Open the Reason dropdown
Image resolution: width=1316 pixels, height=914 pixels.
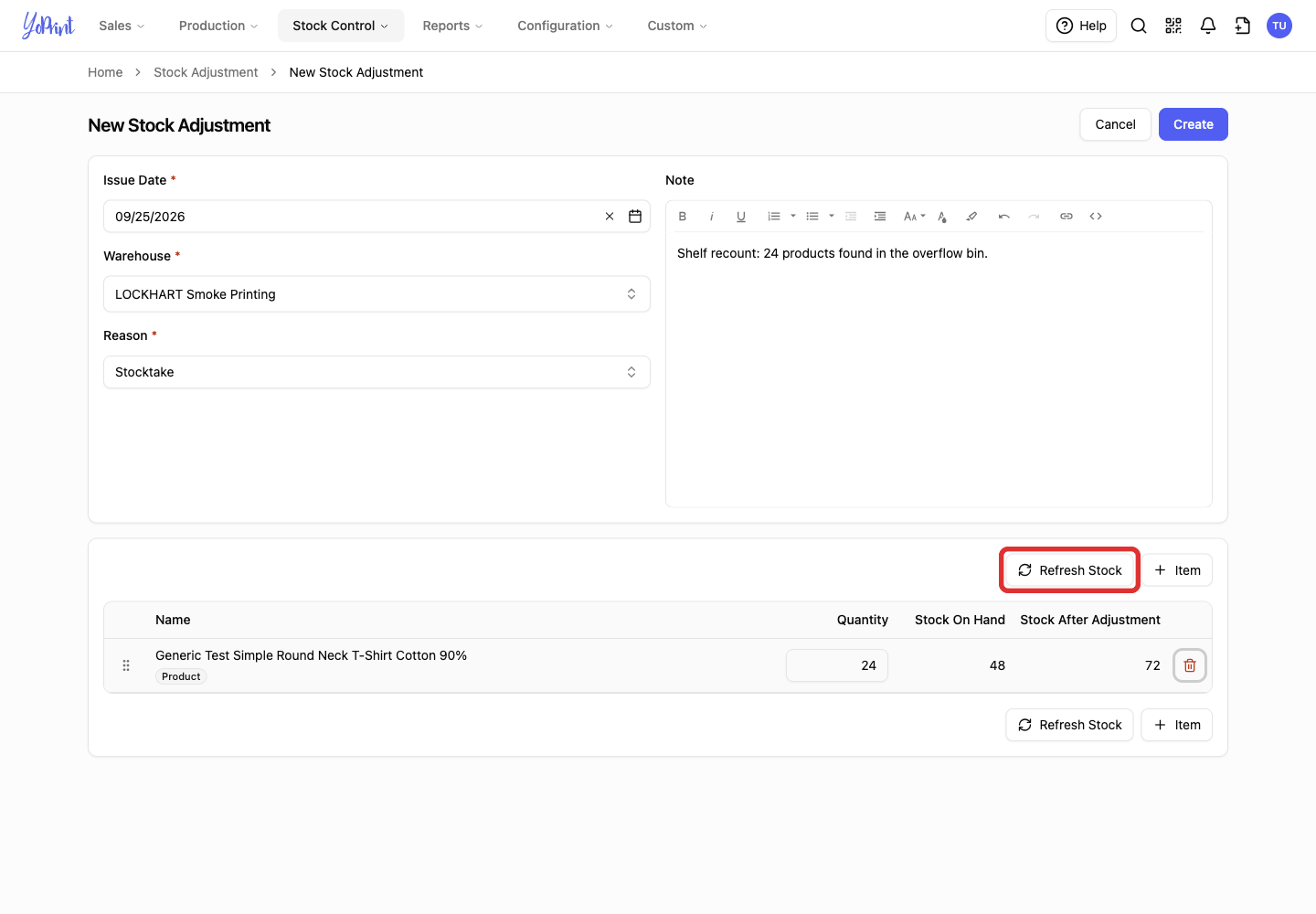pos(377,372)
